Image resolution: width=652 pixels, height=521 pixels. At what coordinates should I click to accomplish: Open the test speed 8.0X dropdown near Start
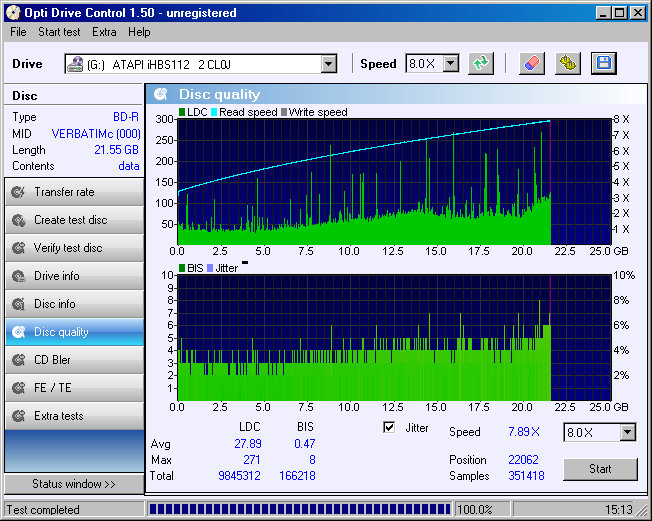(628, 432)
